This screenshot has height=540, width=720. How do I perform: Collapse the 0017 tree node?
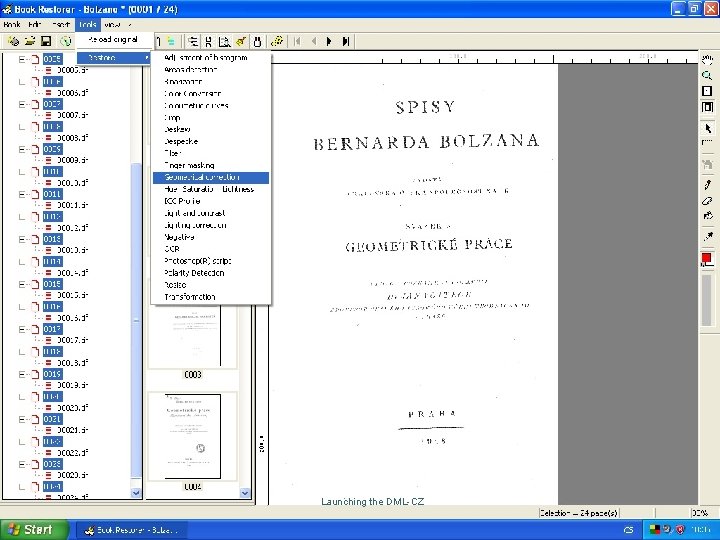point(22,329)
